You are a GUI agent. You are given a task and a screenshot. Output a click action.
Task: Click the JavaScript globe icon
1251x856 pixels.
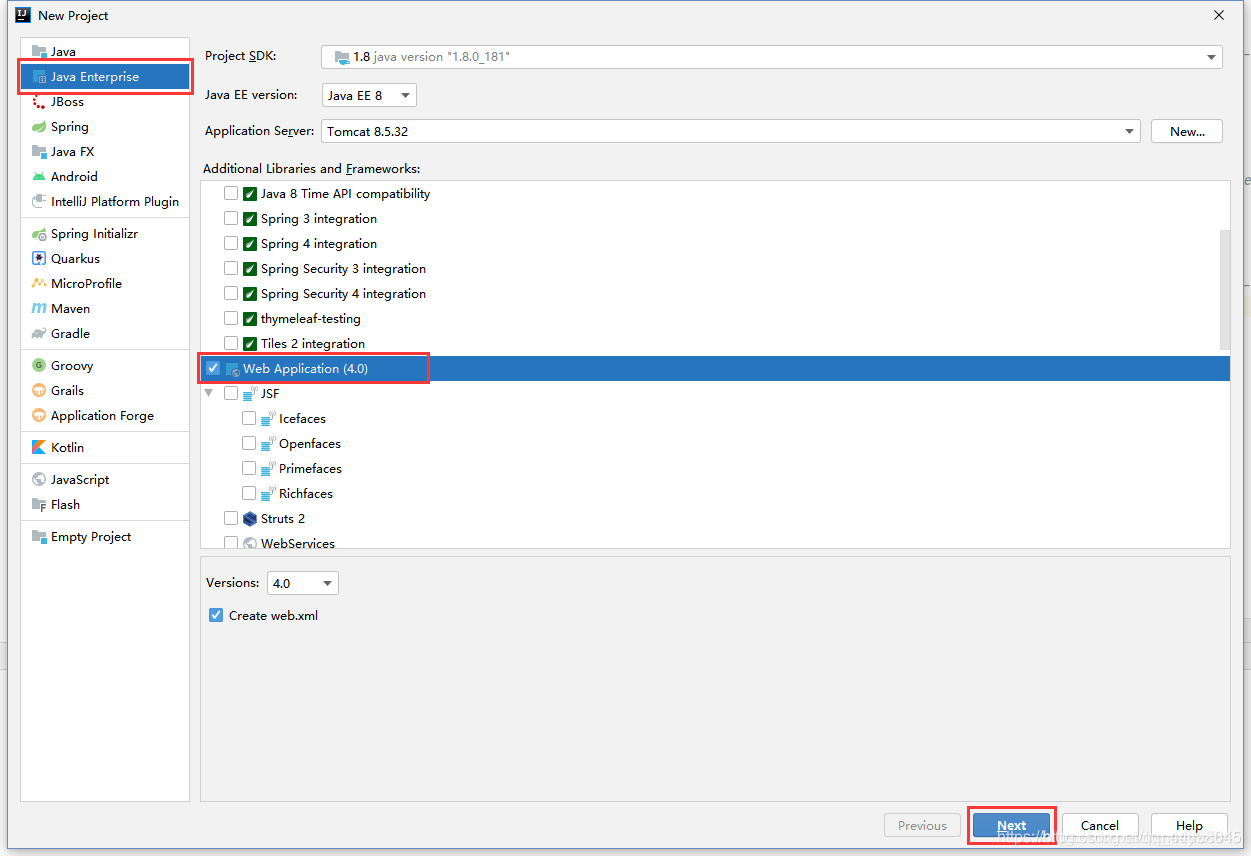click(x=39, y=480)
